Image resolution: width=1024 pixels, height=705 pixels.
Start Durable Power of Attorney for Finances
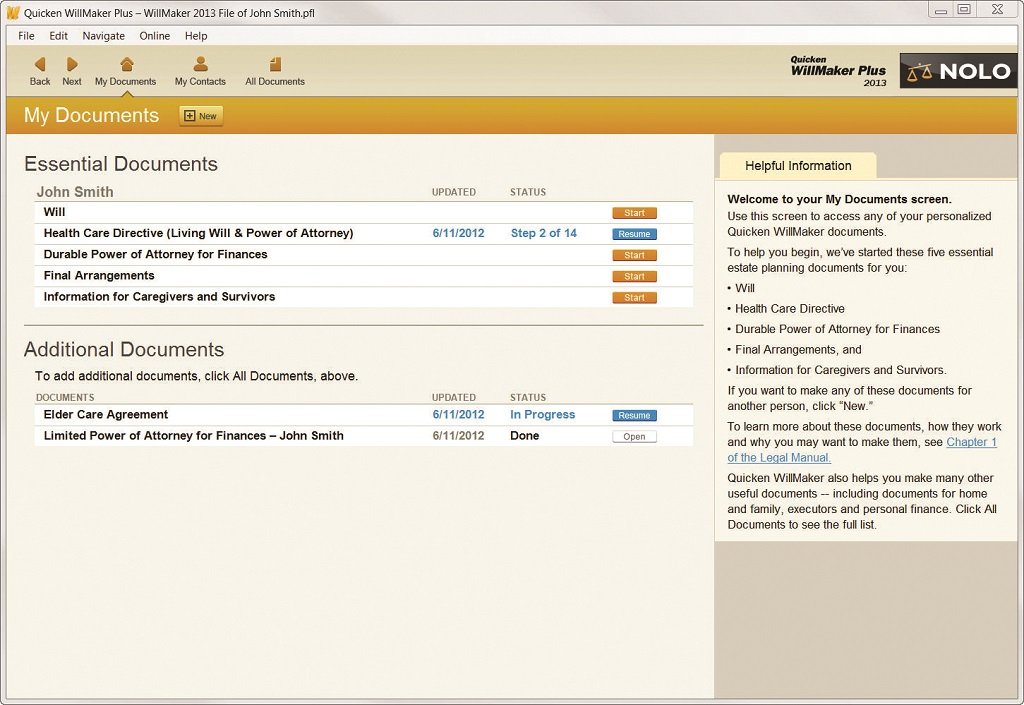pos(634,255)
